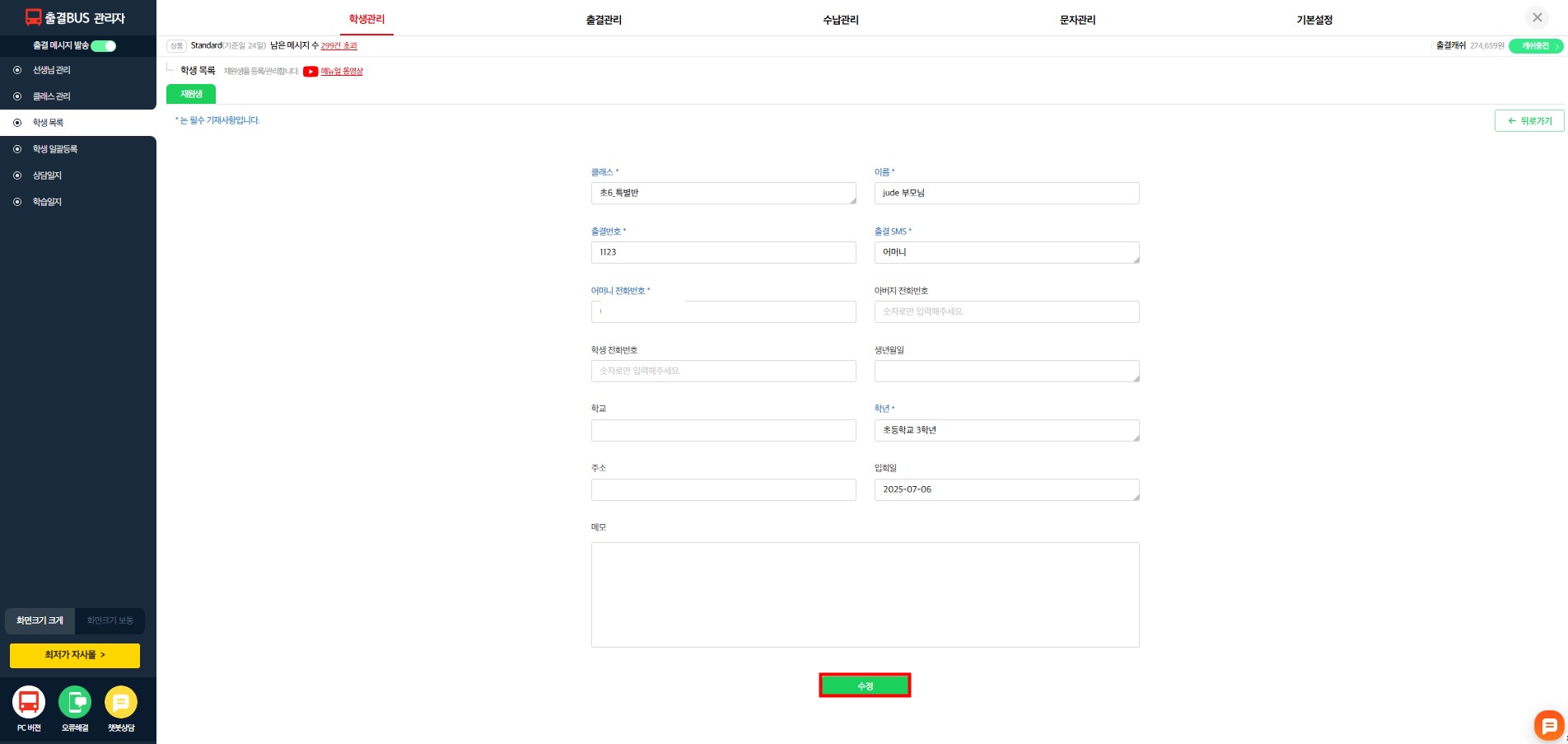Click the 메모 text area

tap(865, 594)
